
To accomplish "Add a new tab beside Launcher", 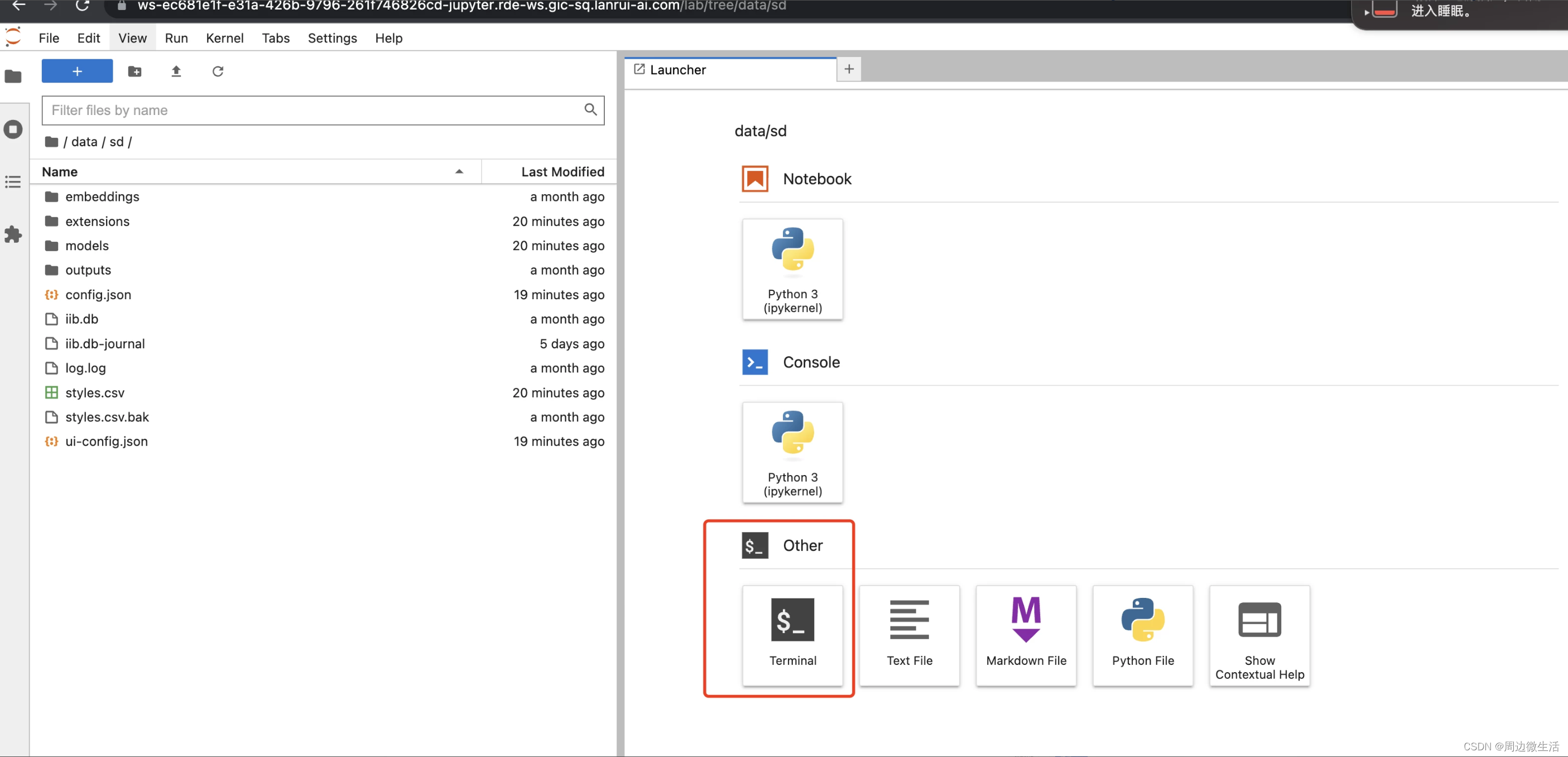I will 849,69.
